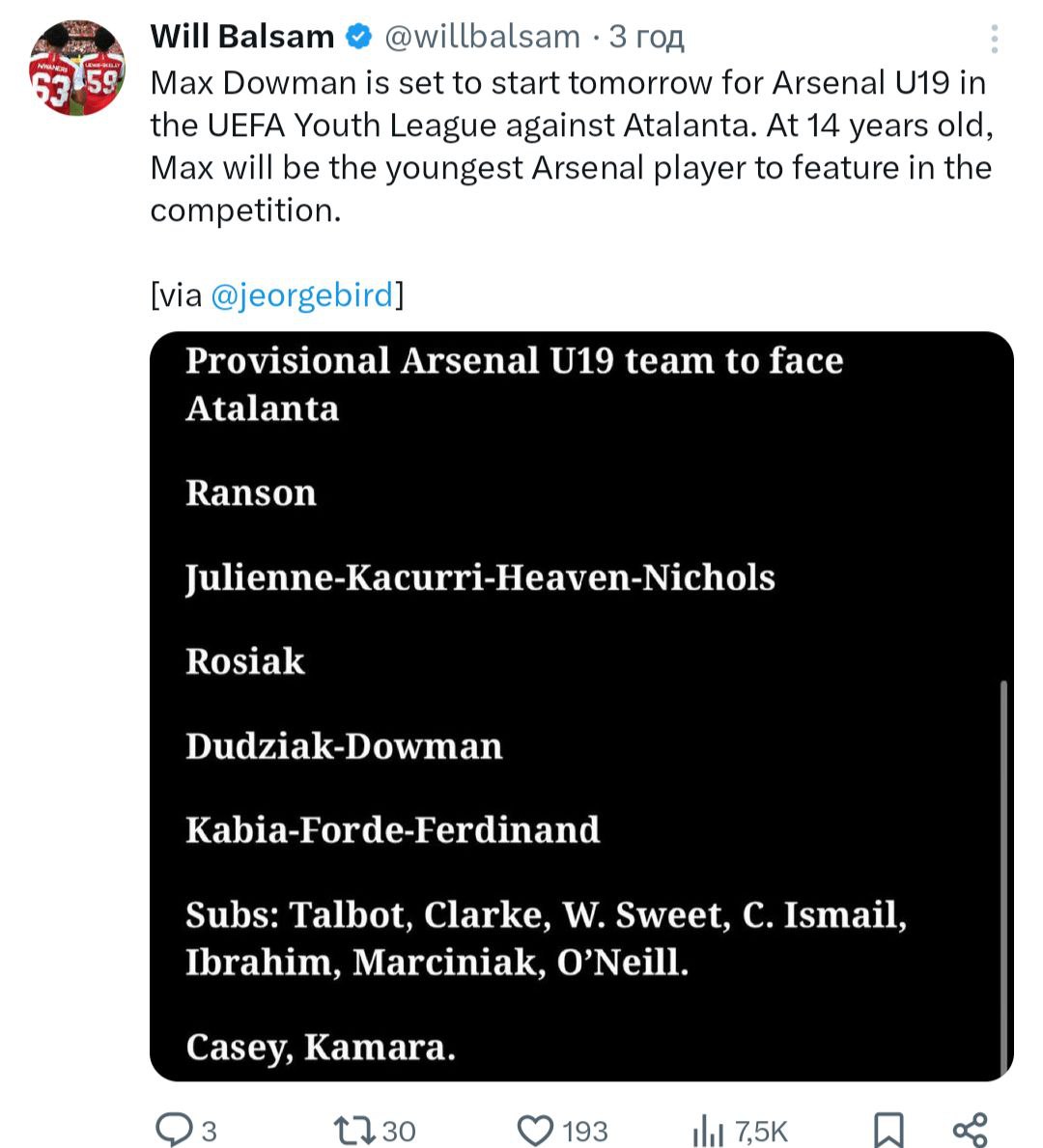Open the provisional team lineup image
Screen dimensions: 1043x1148
579,705
